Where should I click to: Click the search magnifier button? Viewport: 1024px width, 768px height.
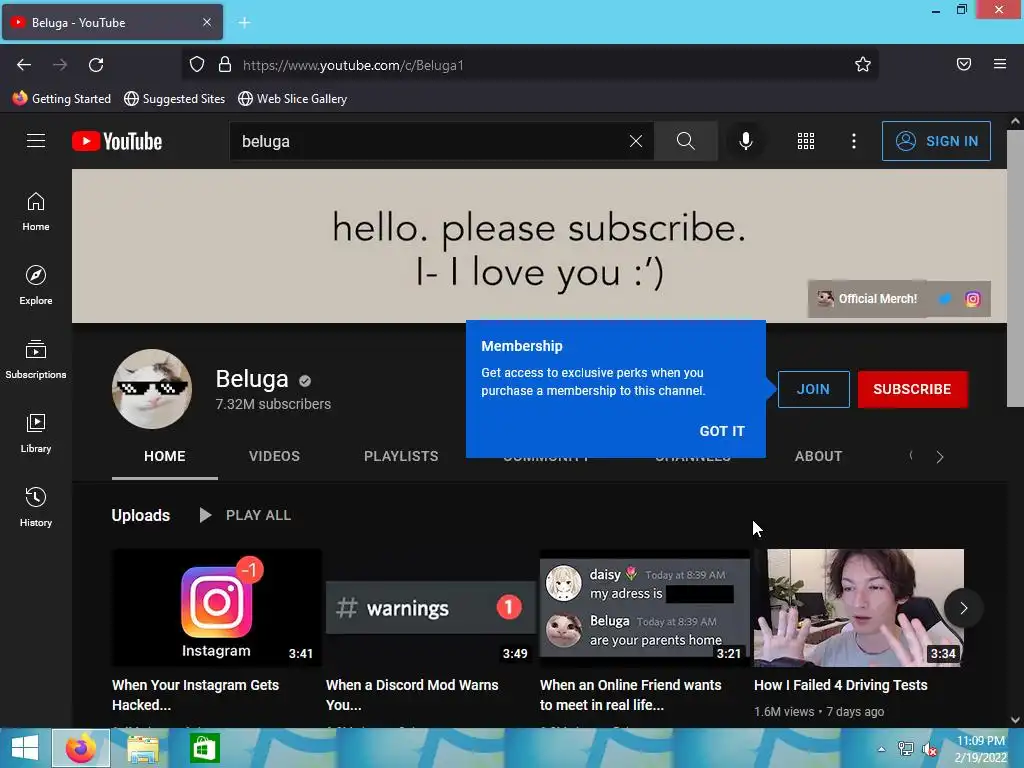tap(686, 141)
